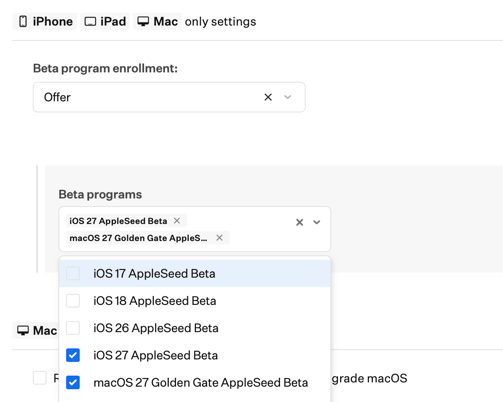Open the Beta program enrollment dropdown chevron

288,97
